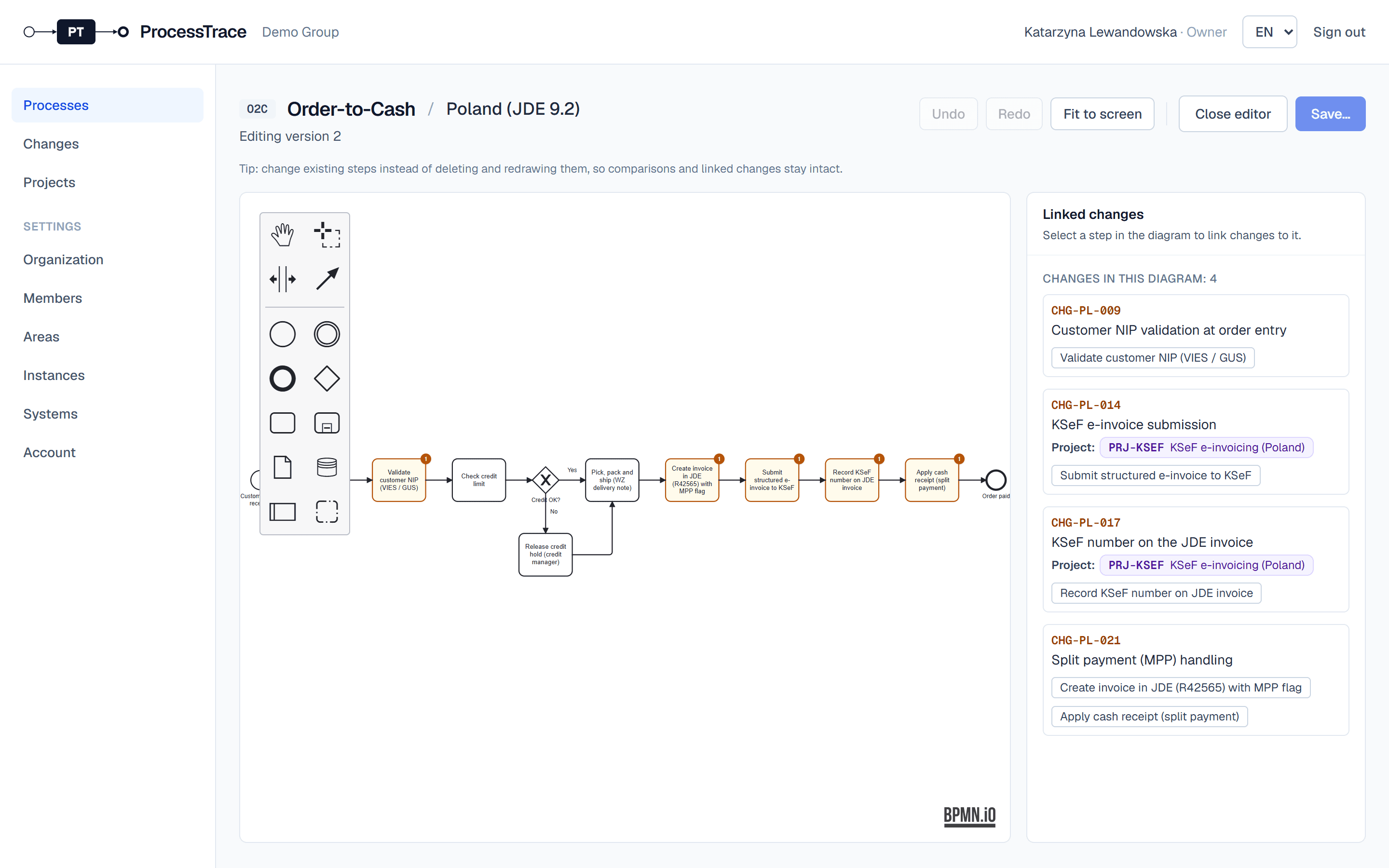Click the Fit to screen button
This screenshot has height=868, width=1389.
(x=1102, y=114)
